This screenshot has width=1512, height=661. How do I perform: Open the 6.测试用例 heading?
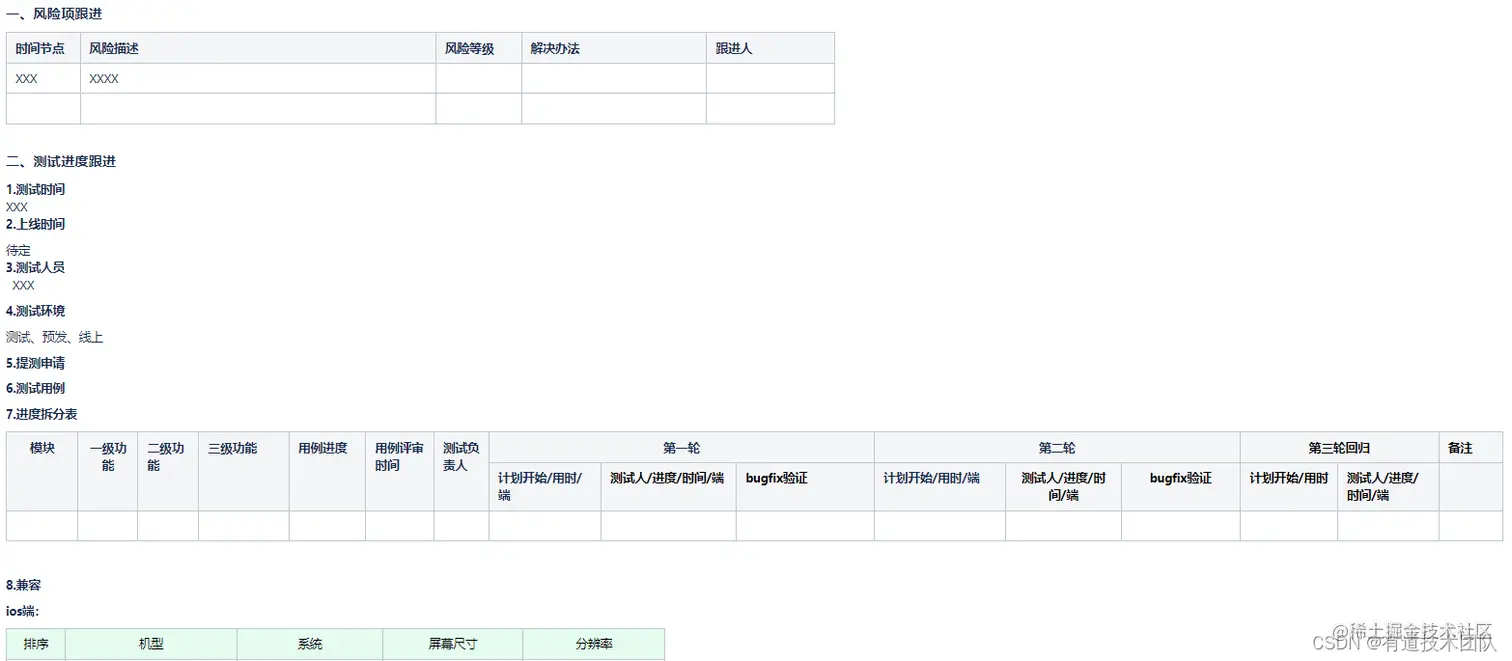point(35,388)
